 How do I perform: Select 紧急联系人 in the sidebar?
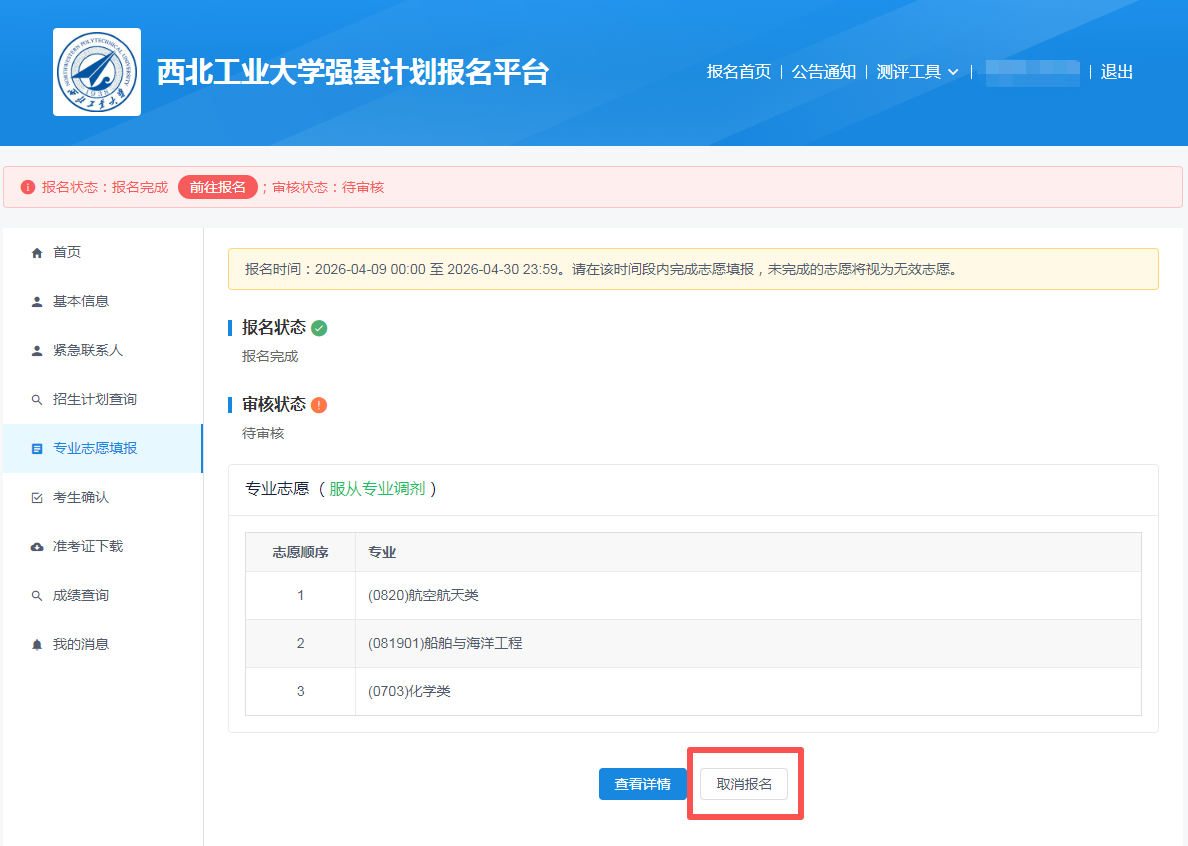tap(87, 351)
